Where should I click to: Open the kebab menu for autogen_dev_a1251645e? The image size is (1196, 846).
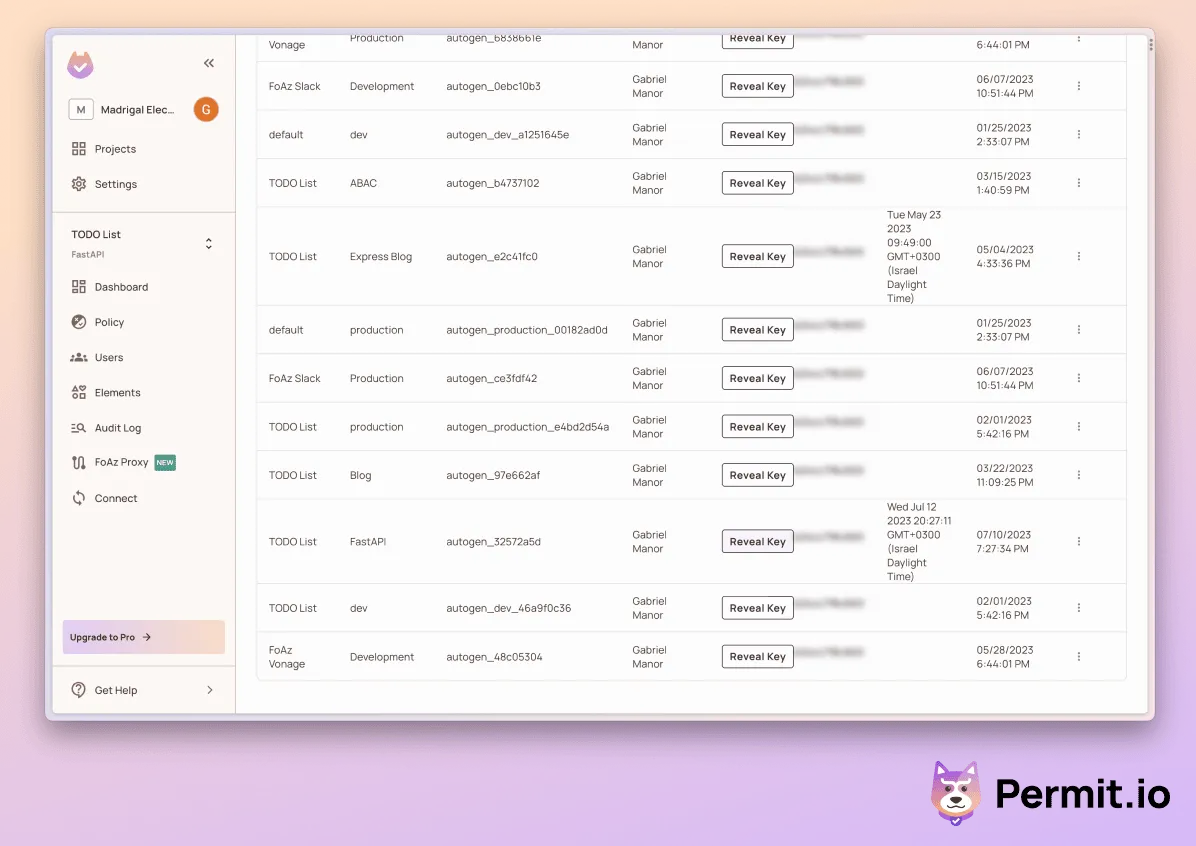pos(1078,134)
